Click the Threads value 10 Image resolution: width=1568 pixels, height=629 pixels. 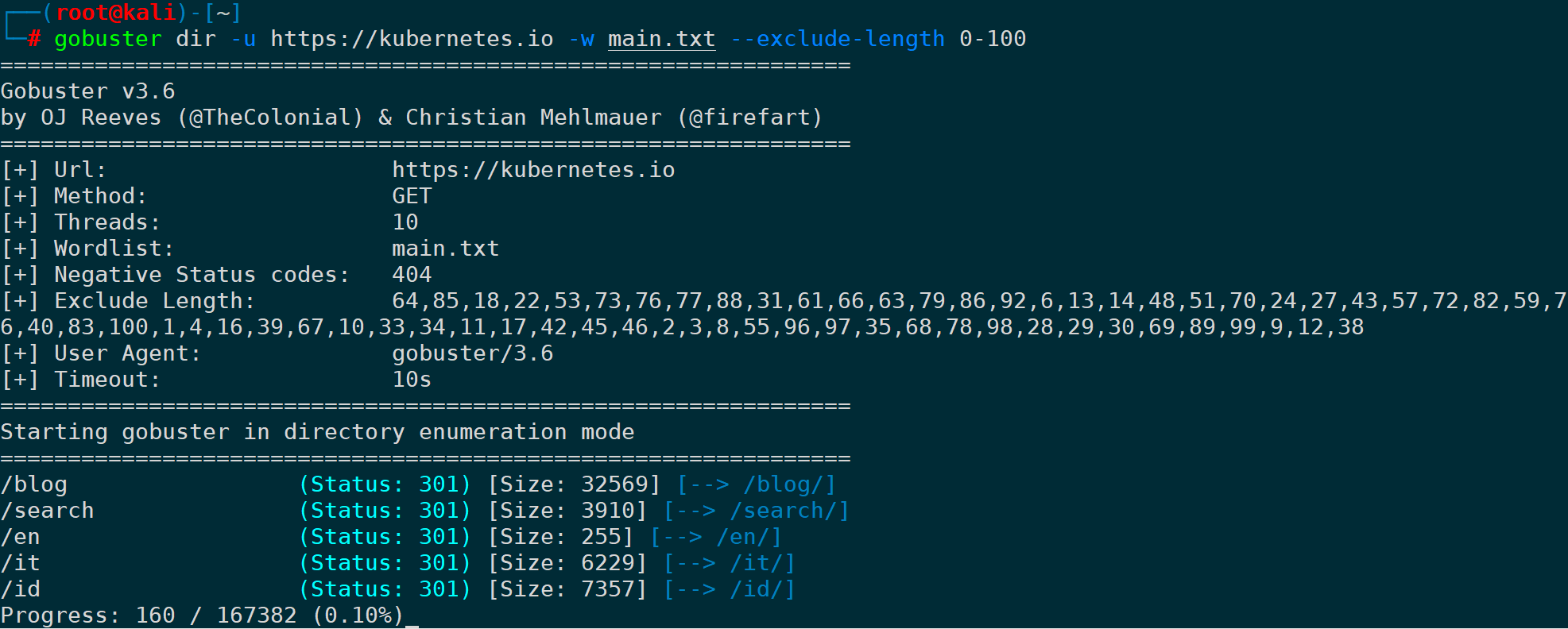tap(405, 222)
